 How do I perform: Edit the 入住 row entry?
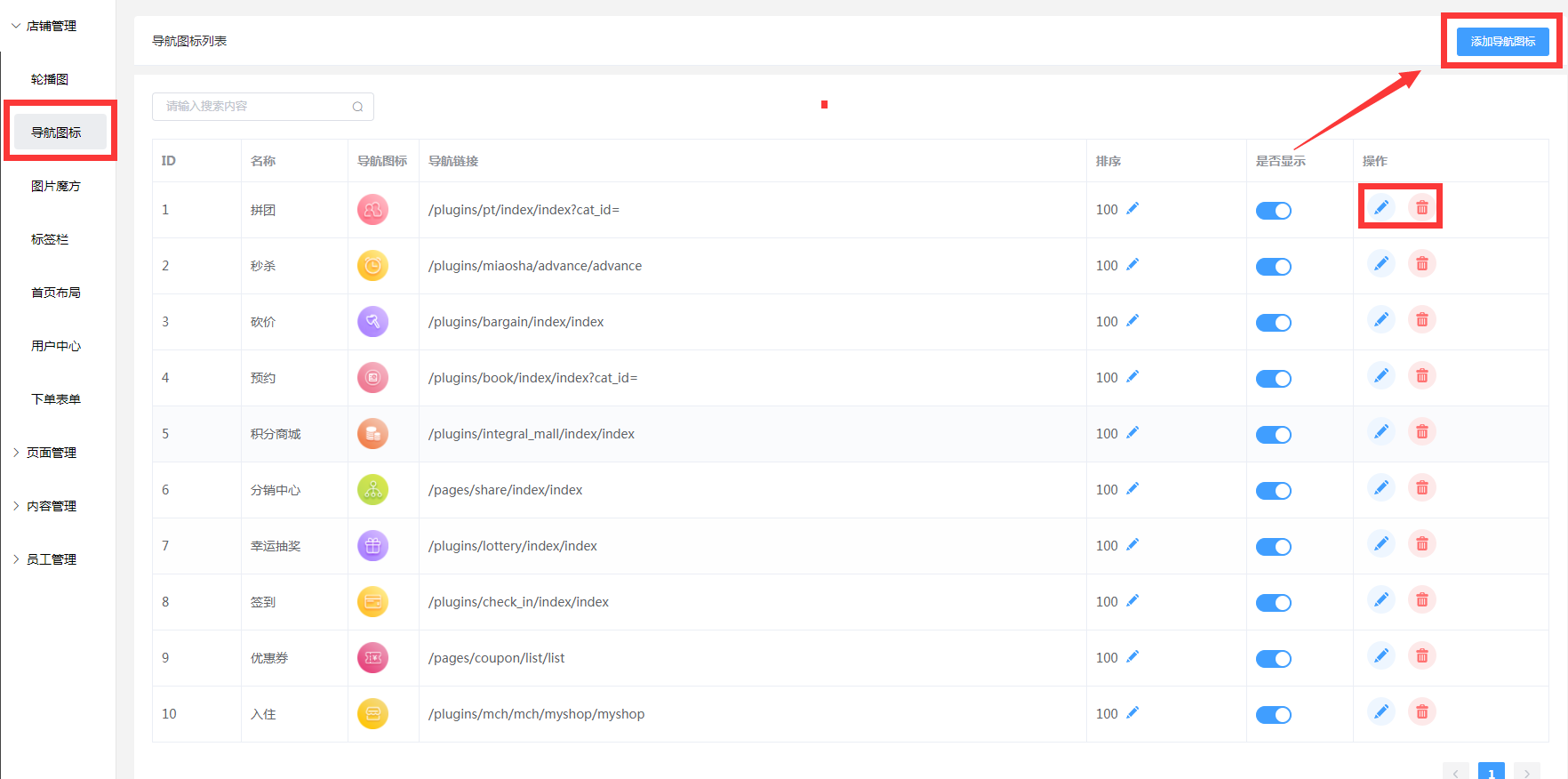pyautogui.click(x=1381, y=711)
